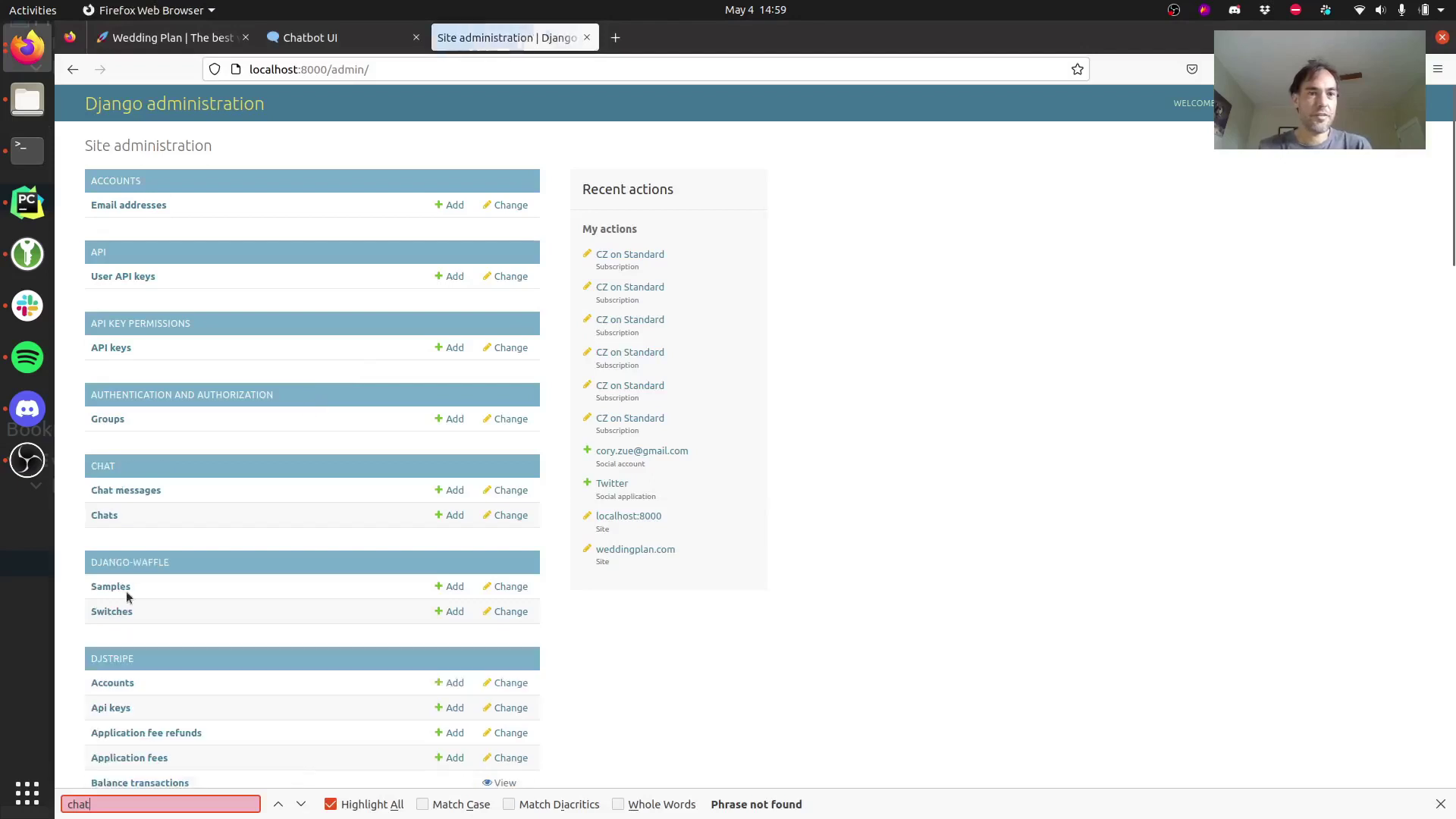
Task: Launch PyCharm from the dock
Action: coord(27,202)
